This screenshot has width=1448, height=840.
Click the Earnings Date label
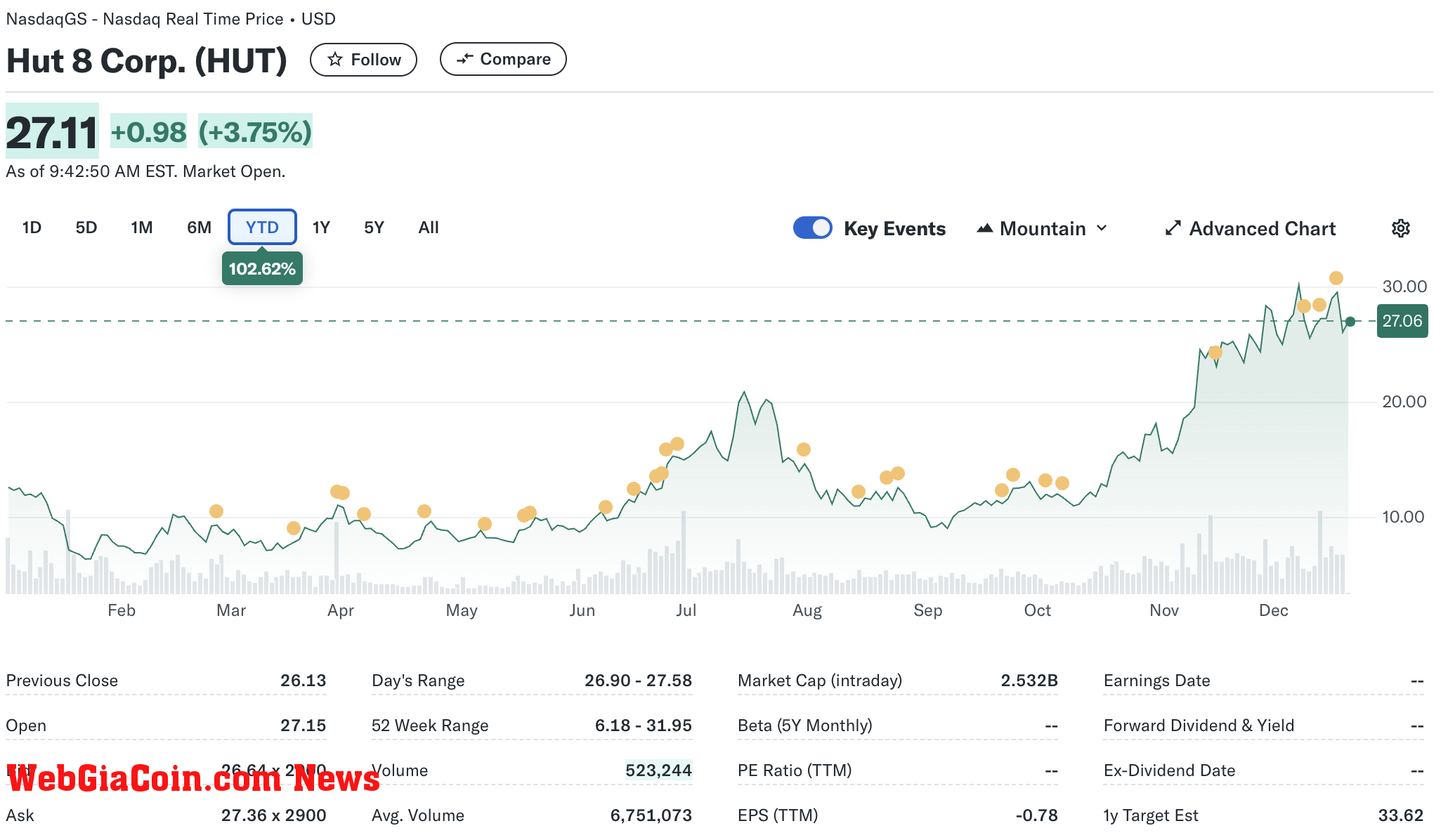click(x=1157, y=681)
